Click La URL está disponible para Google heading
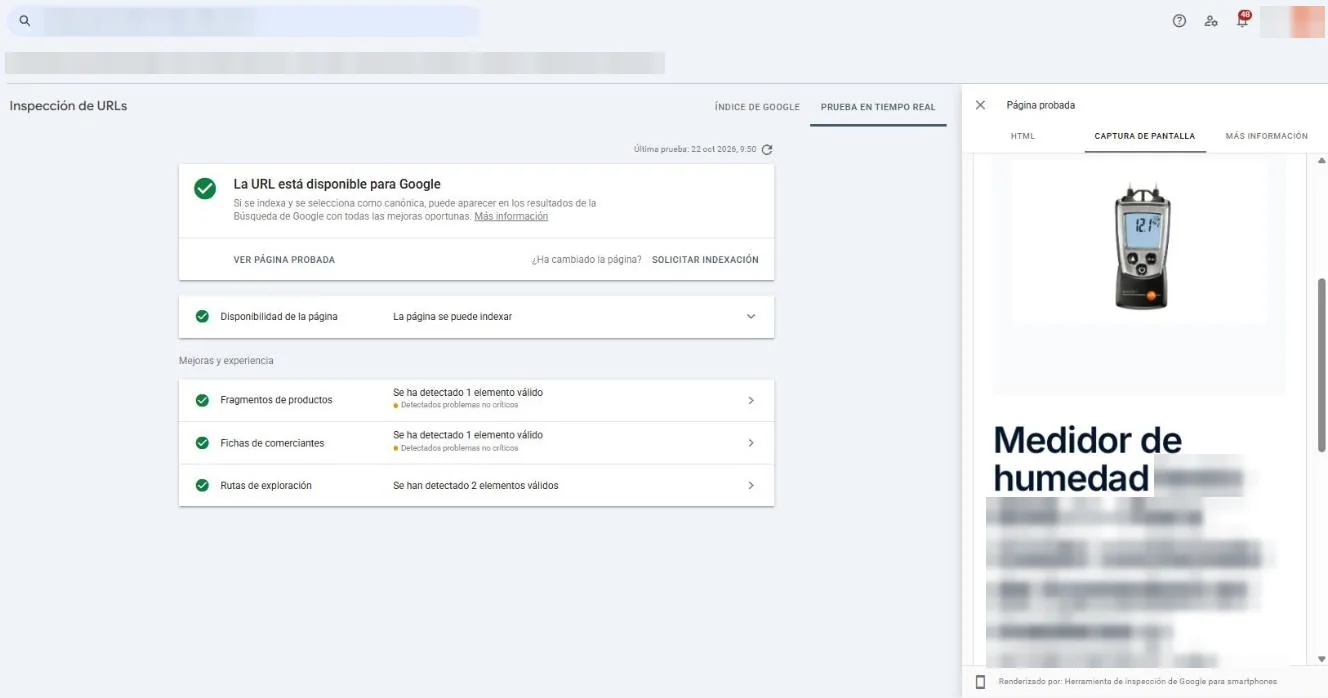Screen dimensions: 1328x698 tap(337, 184)
